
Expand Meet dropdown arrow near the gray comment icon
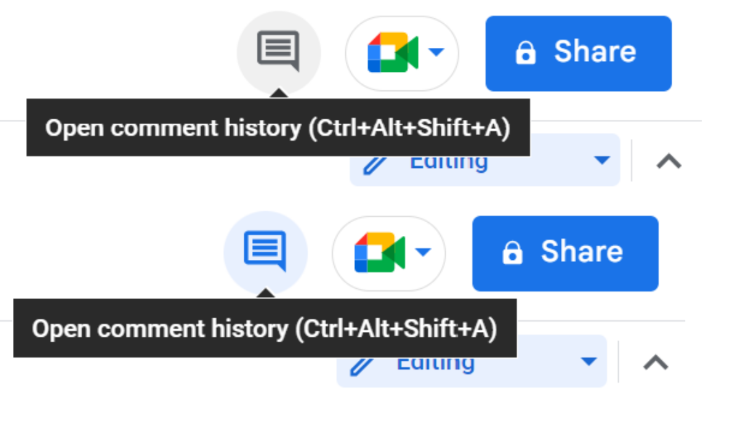pyautogui.click(x=436, y=52)
